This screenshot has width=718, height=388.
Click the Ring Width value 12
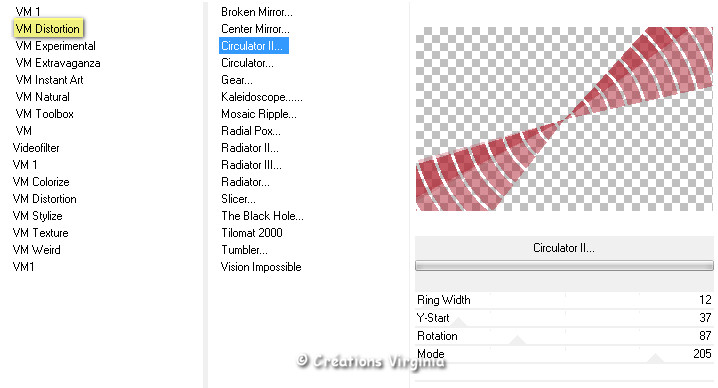tap(705, 300)
